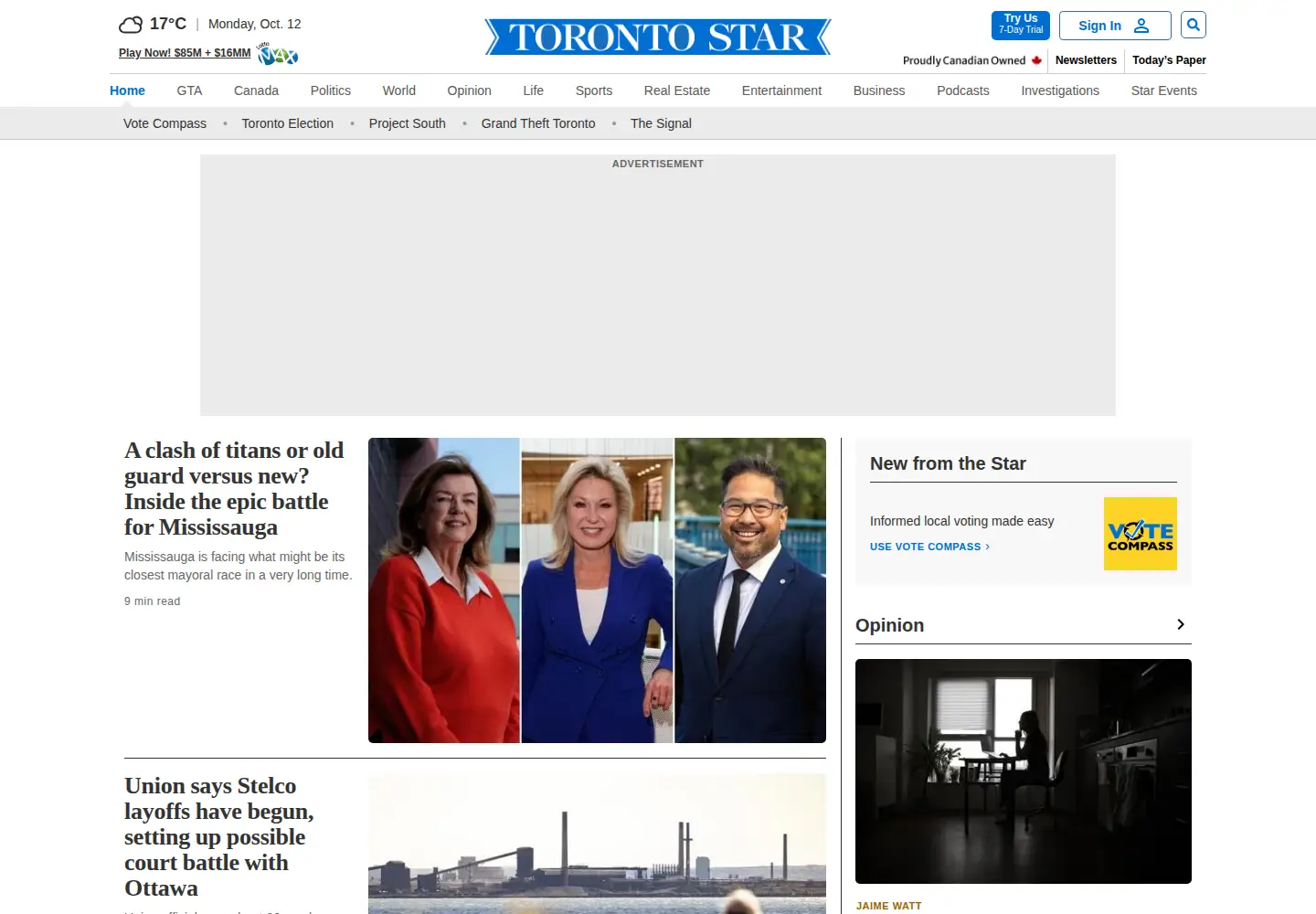This screenshot has height=914, width=1316.
Task: Open the Sports section
Action: pos(594,90)
